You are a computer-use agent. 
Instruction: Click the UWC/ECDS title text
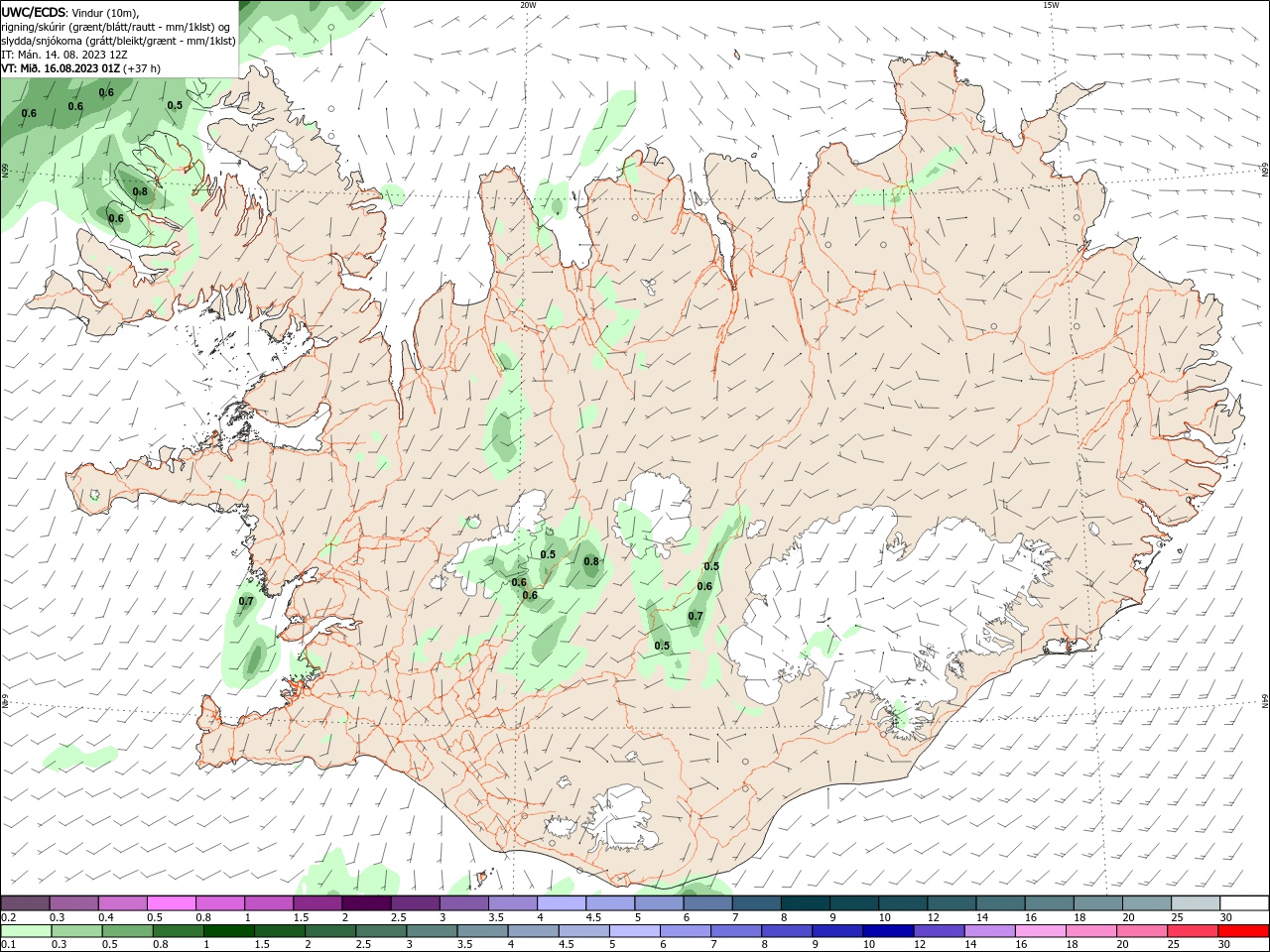pos(35,12)
